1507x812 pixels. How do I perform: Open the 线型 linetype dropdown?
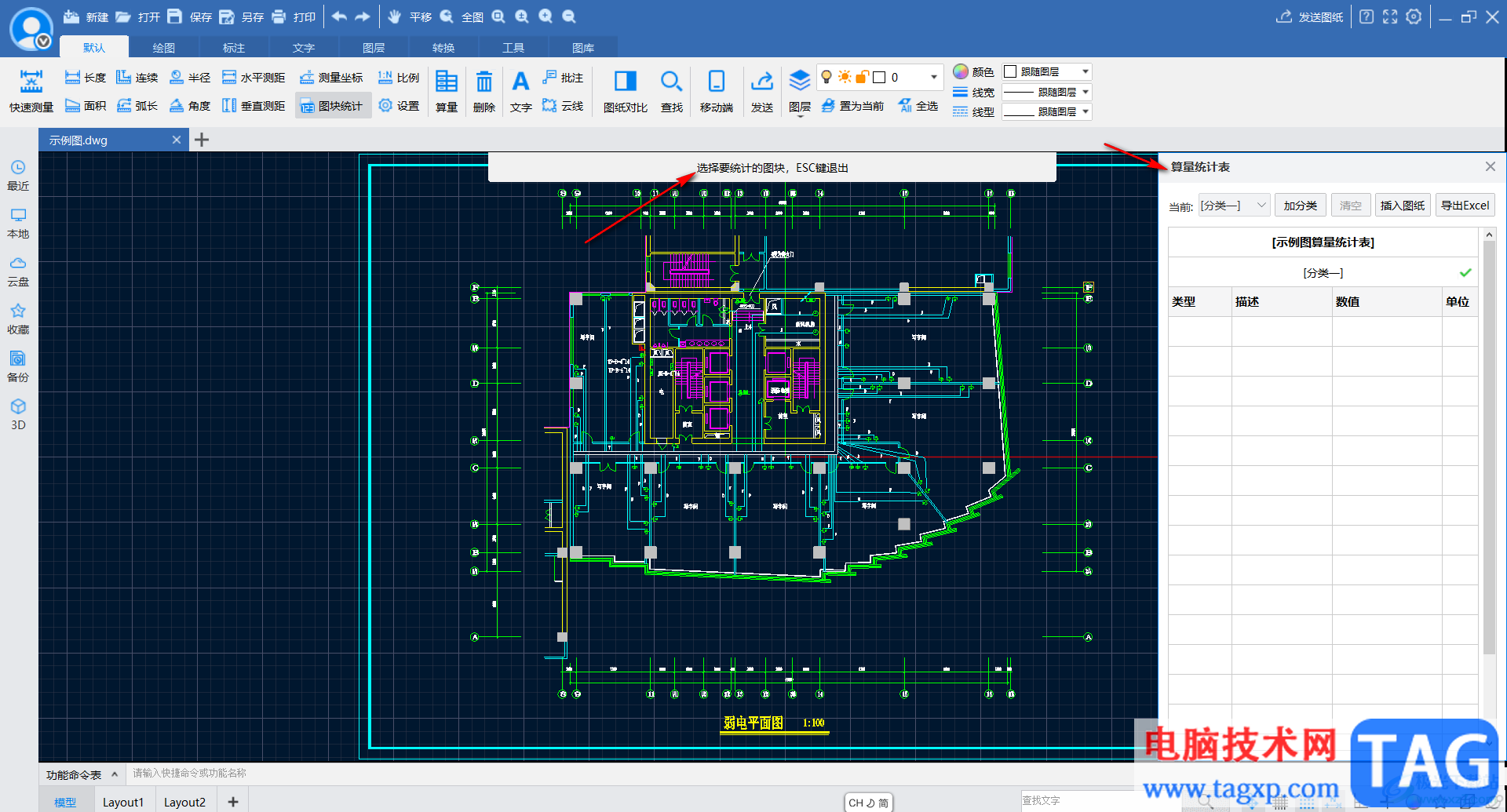tap(1046, 111)
